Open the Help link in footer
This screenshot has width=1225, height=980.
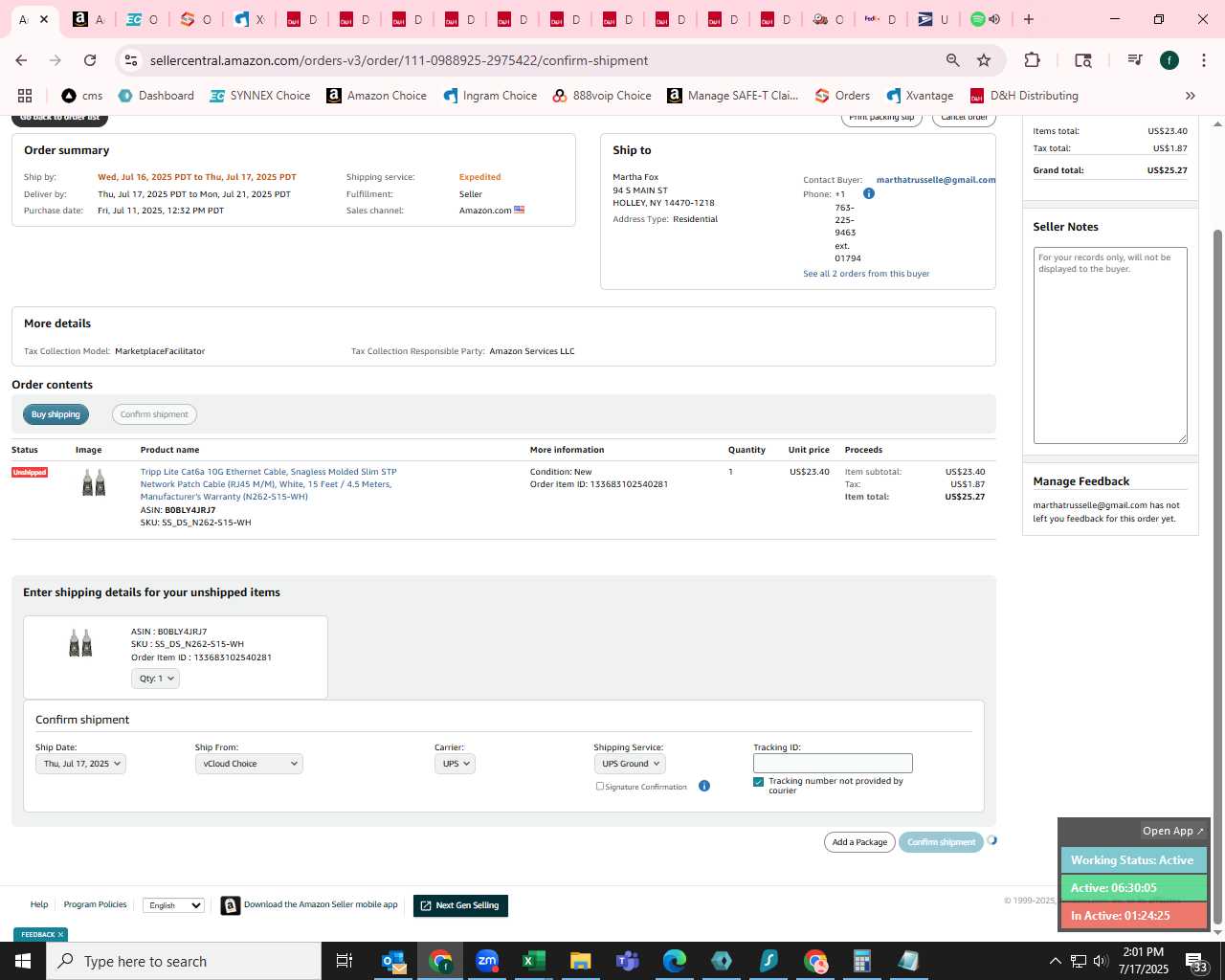[39, 904]
